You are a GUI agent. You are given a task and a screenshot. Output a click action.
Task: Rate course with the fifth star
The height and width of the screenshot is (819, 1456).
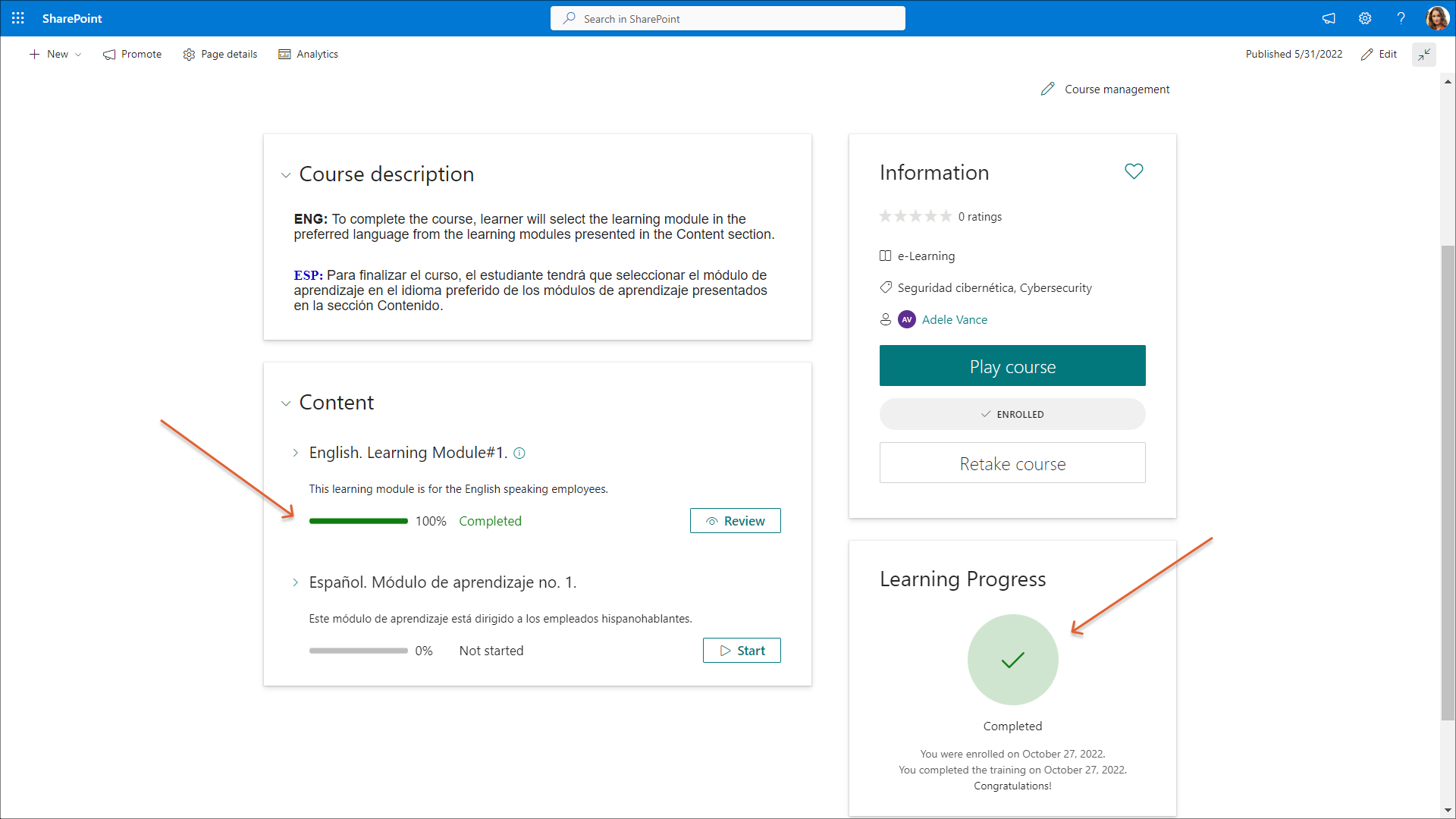946,217
